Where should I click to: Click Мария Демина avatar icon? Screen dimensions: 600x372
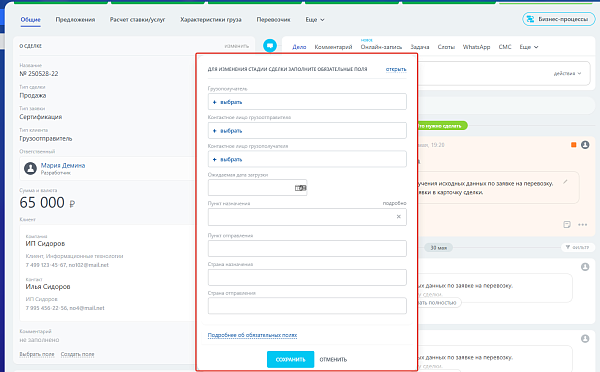30,168
